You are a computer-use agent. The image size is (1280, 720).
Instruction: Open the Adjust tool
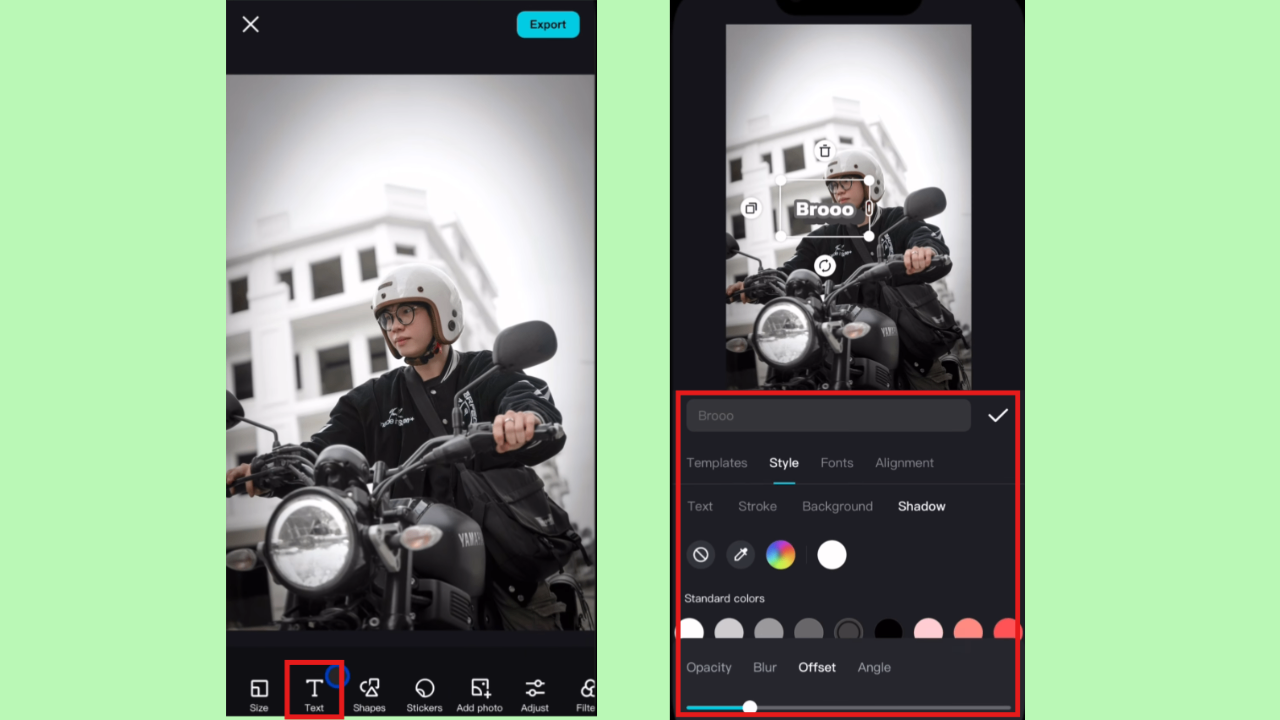(535, 692)
